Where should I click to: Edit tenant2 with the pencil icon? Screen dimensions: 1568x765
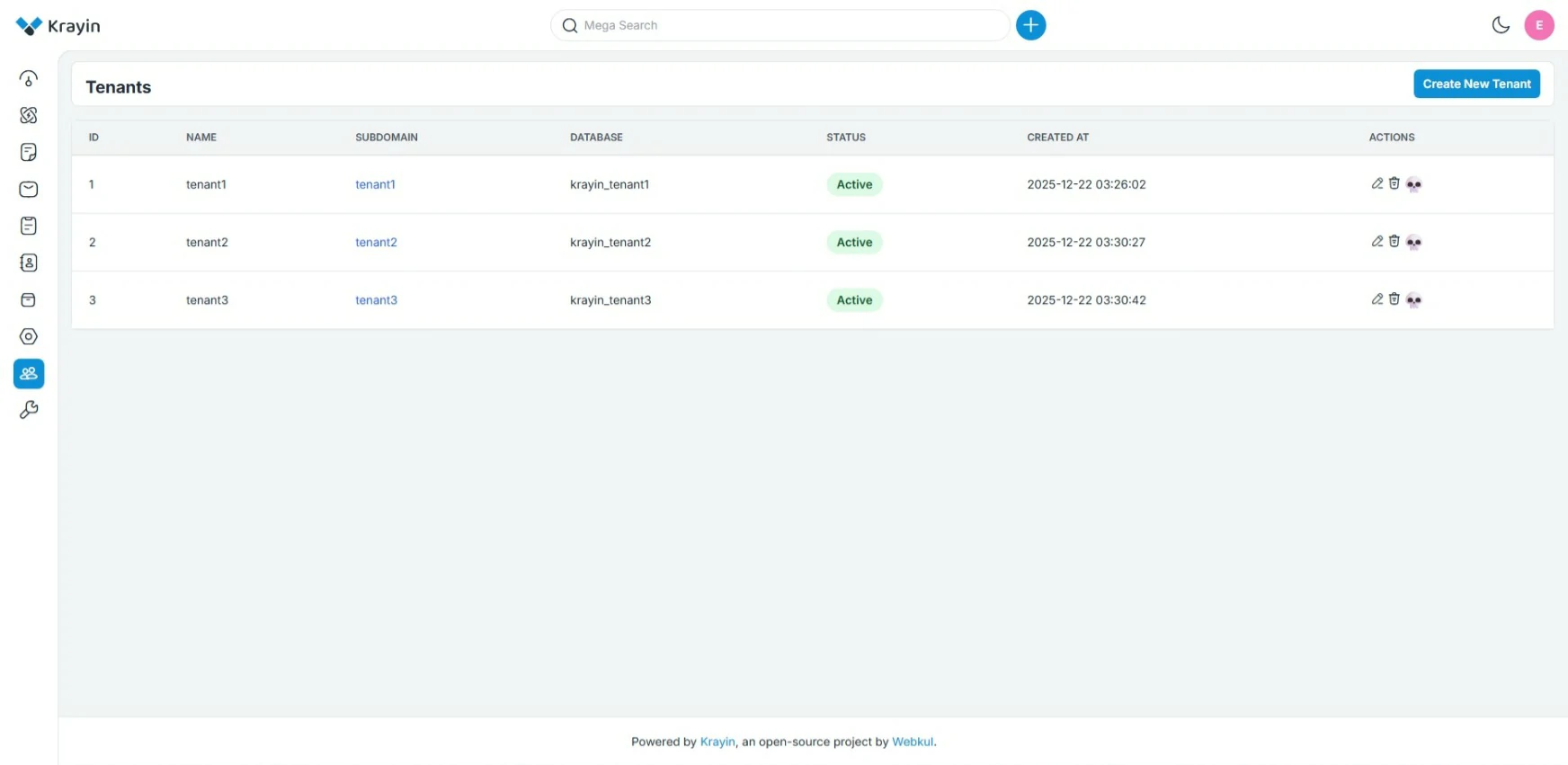(x=1376, y=241)
